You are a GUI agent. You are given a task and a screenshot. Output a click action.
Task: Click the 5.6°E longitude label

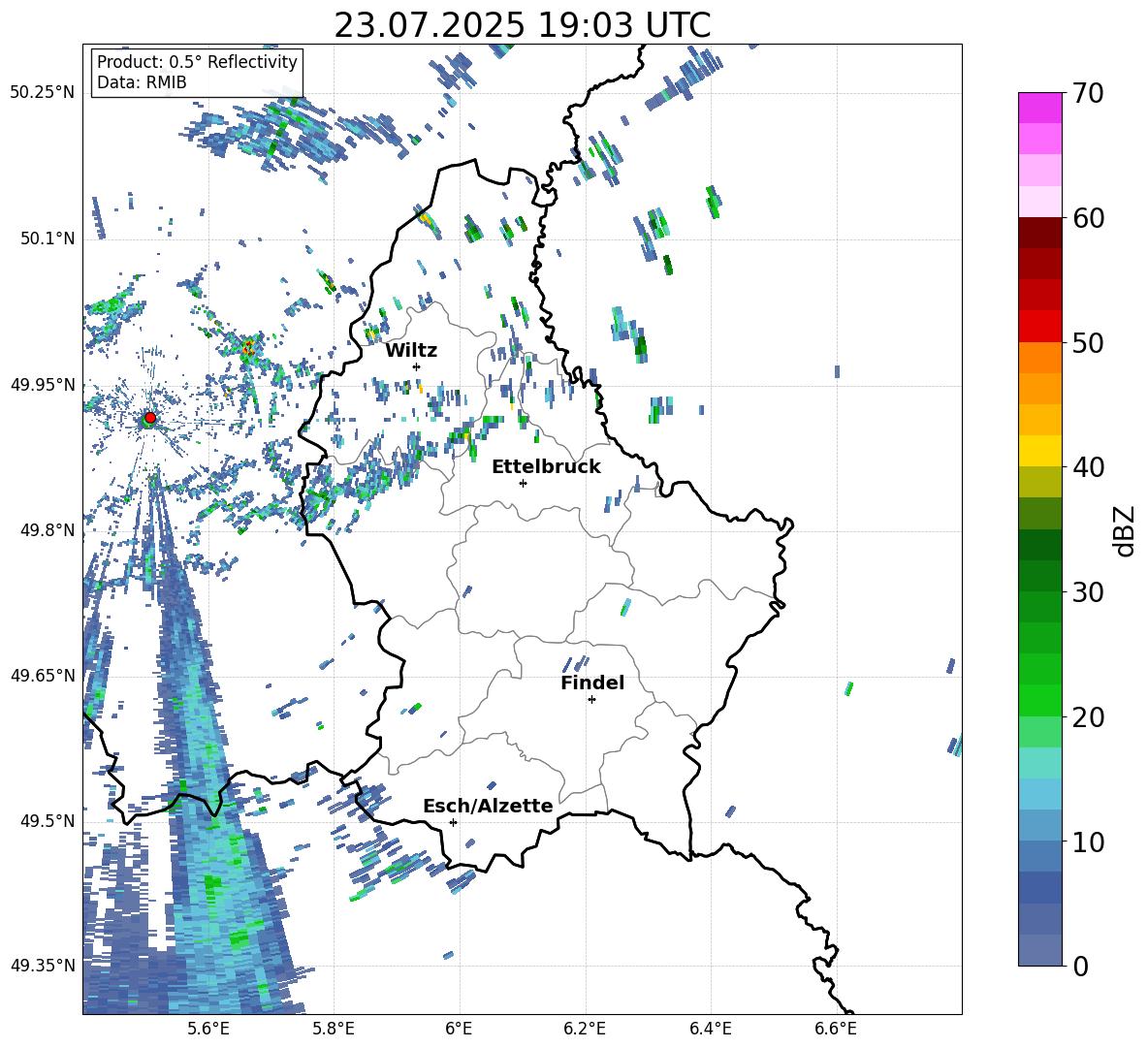[207, 1029]
